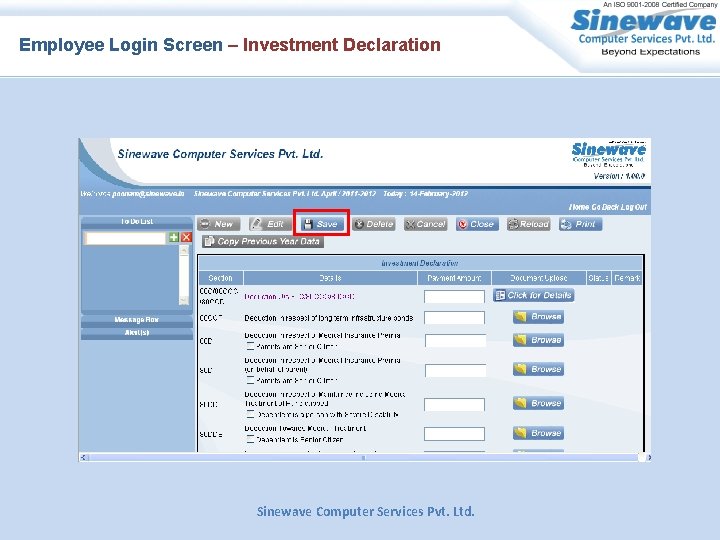This screenshot has height=540, width=720.
Task: Add a To Do List item with the green plus
Action: point(174,237)
